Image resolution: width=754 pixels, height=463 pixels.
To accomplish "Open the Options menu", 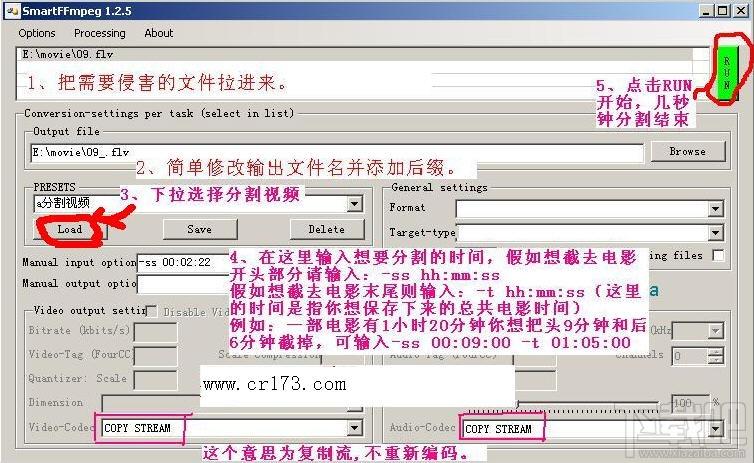I will [x=37, y=33].
